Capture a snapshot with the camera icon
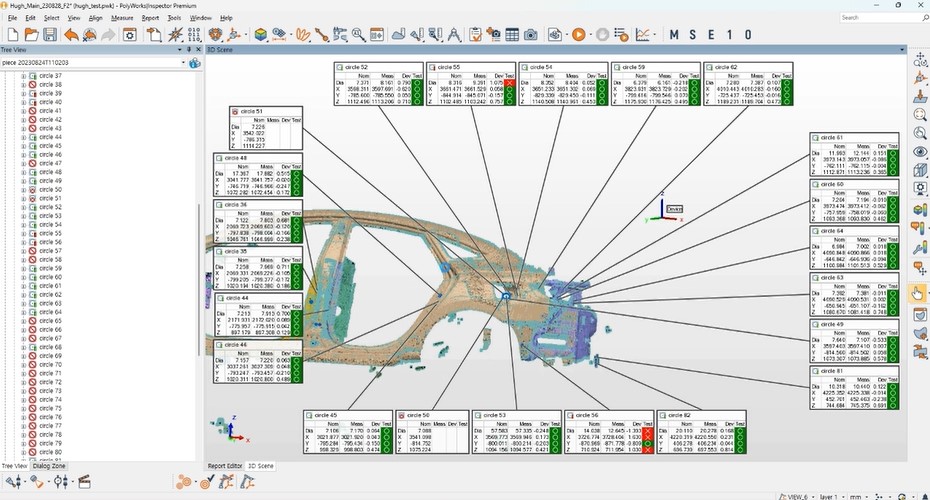Screen dimensions: 930x500 531,35
